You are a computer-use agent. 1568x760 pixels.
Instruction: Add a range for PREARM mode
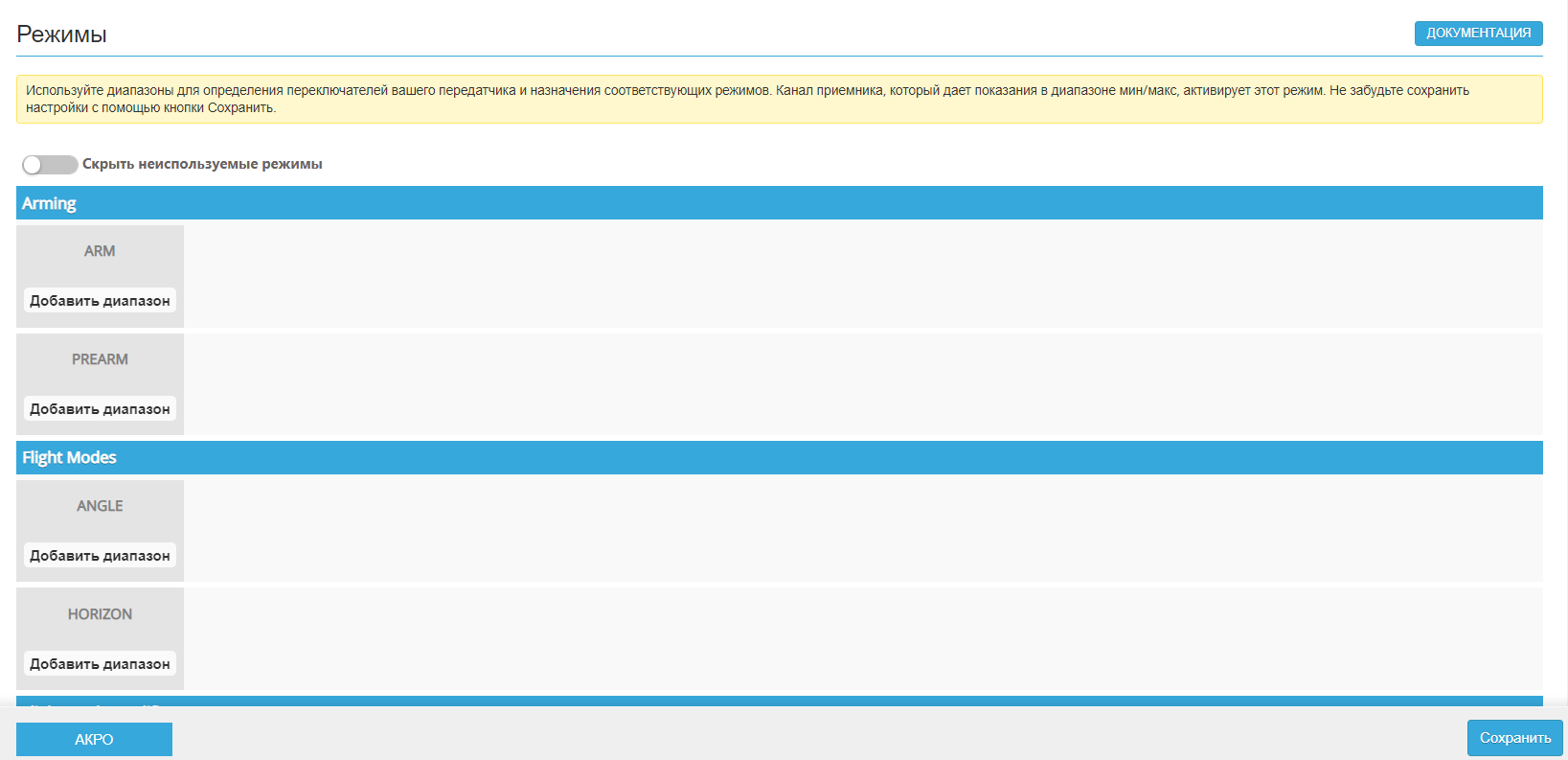click(x=100, y=409)
